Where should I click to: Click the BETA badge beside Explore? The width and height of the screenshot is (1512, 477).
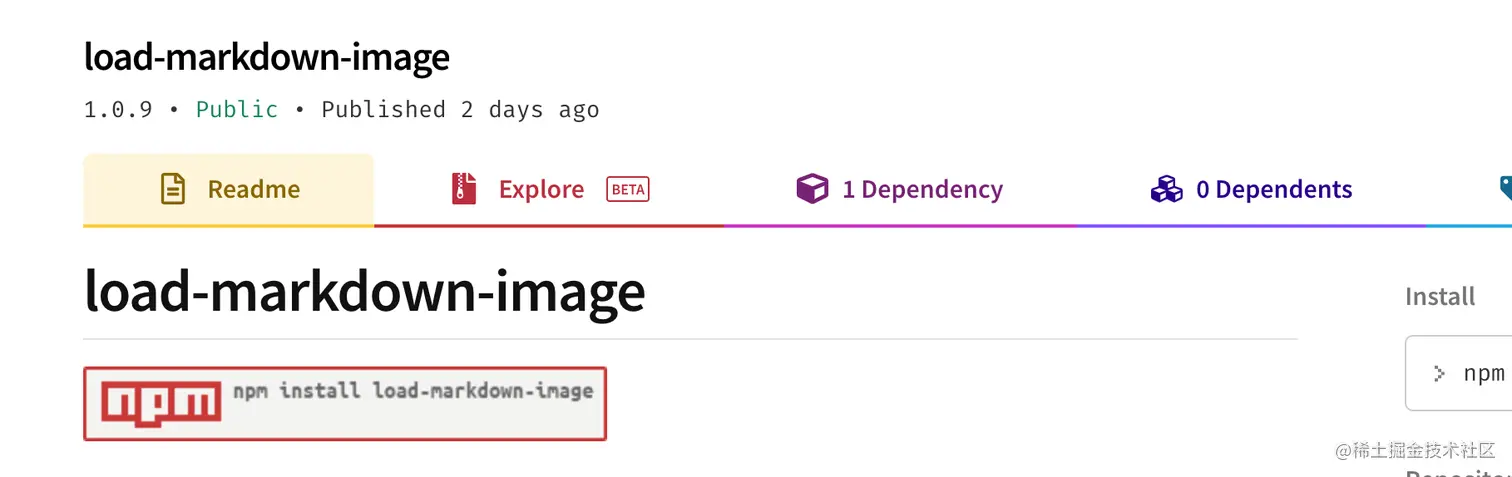pyautogui.click(x=628, y=189)
